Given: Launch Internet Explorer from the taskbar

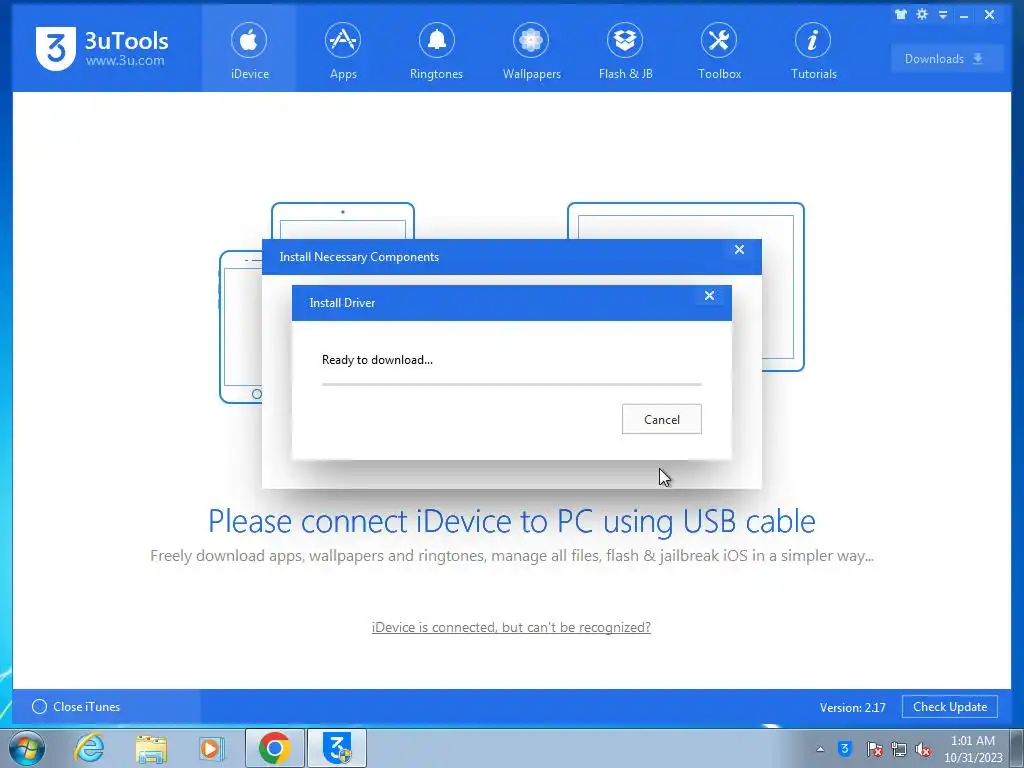Looking at the screenshot, I should pos(89,748).
